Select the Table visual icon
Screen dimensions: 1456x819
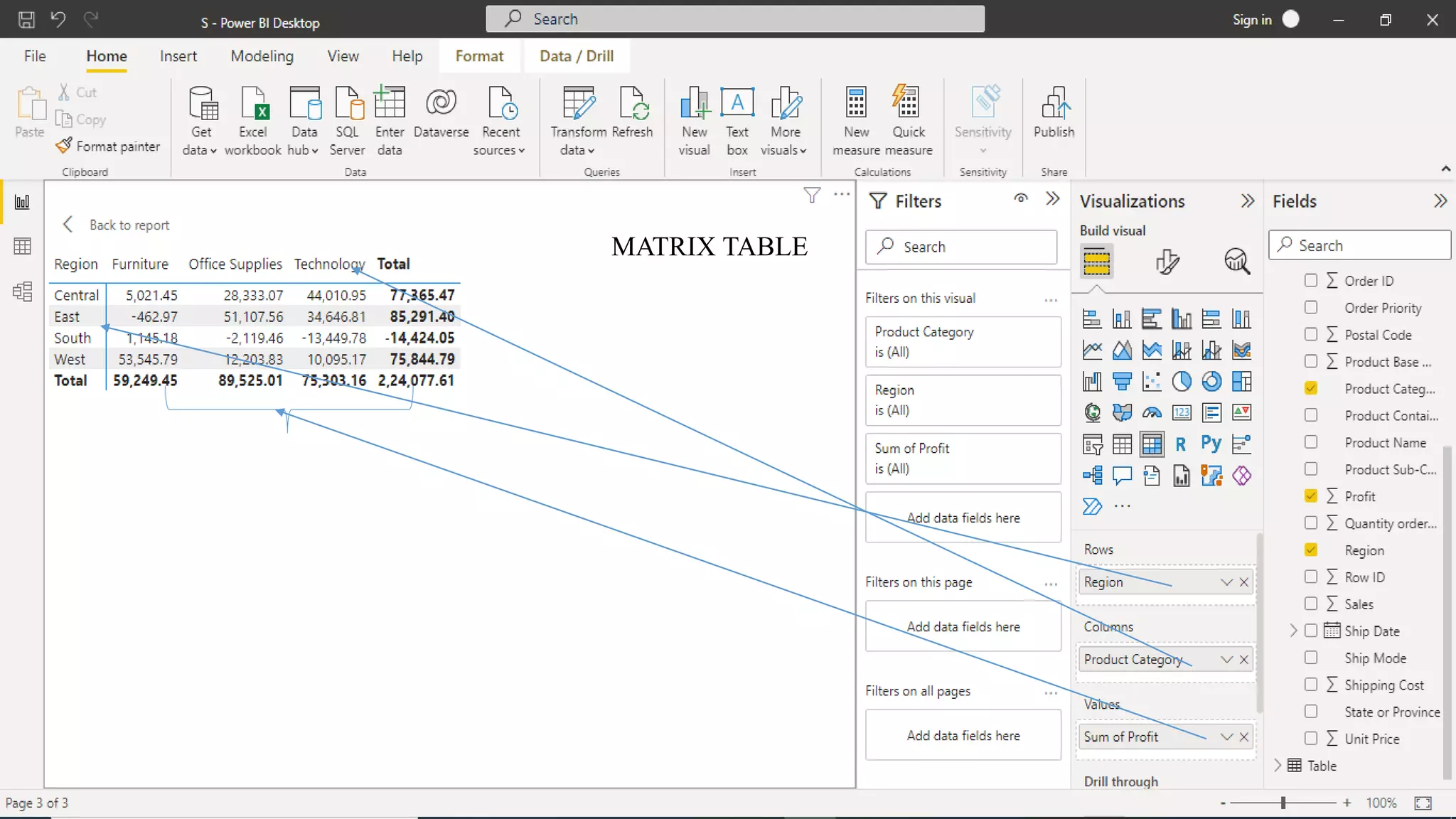[x=1122, y=444]
